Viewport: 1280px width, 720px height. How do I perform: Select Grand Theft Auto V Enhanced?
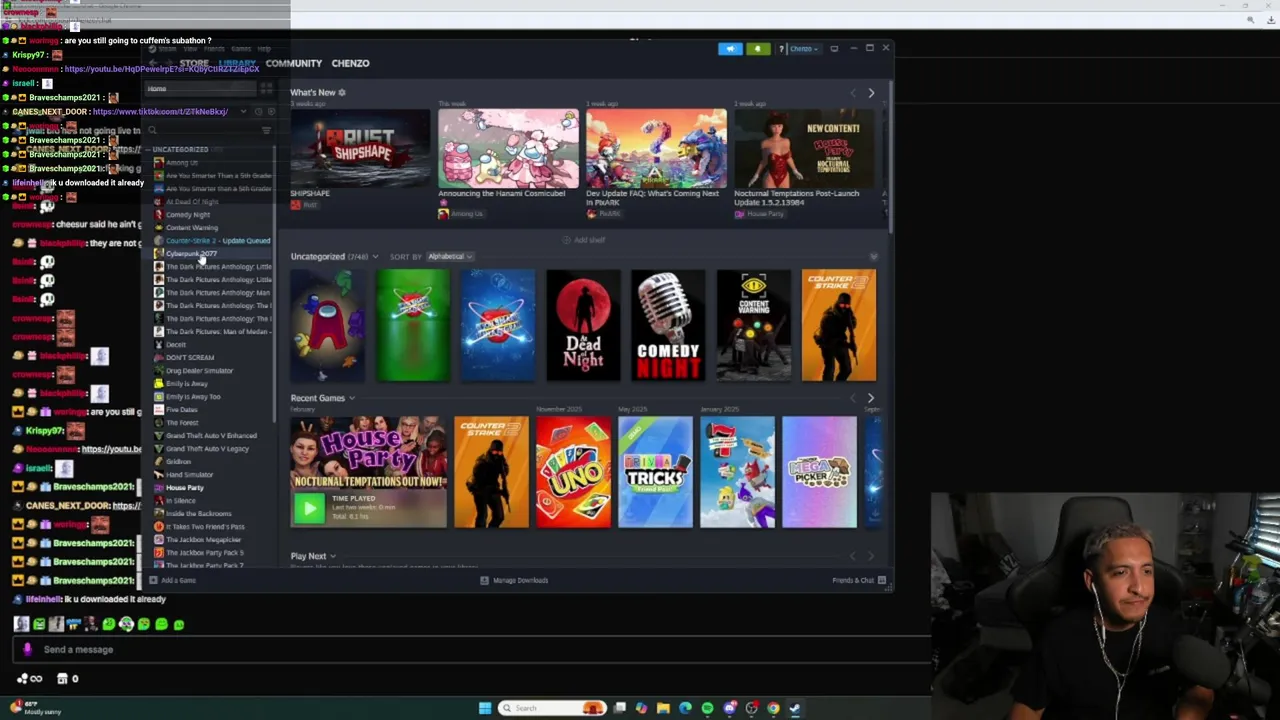(211, 436)
